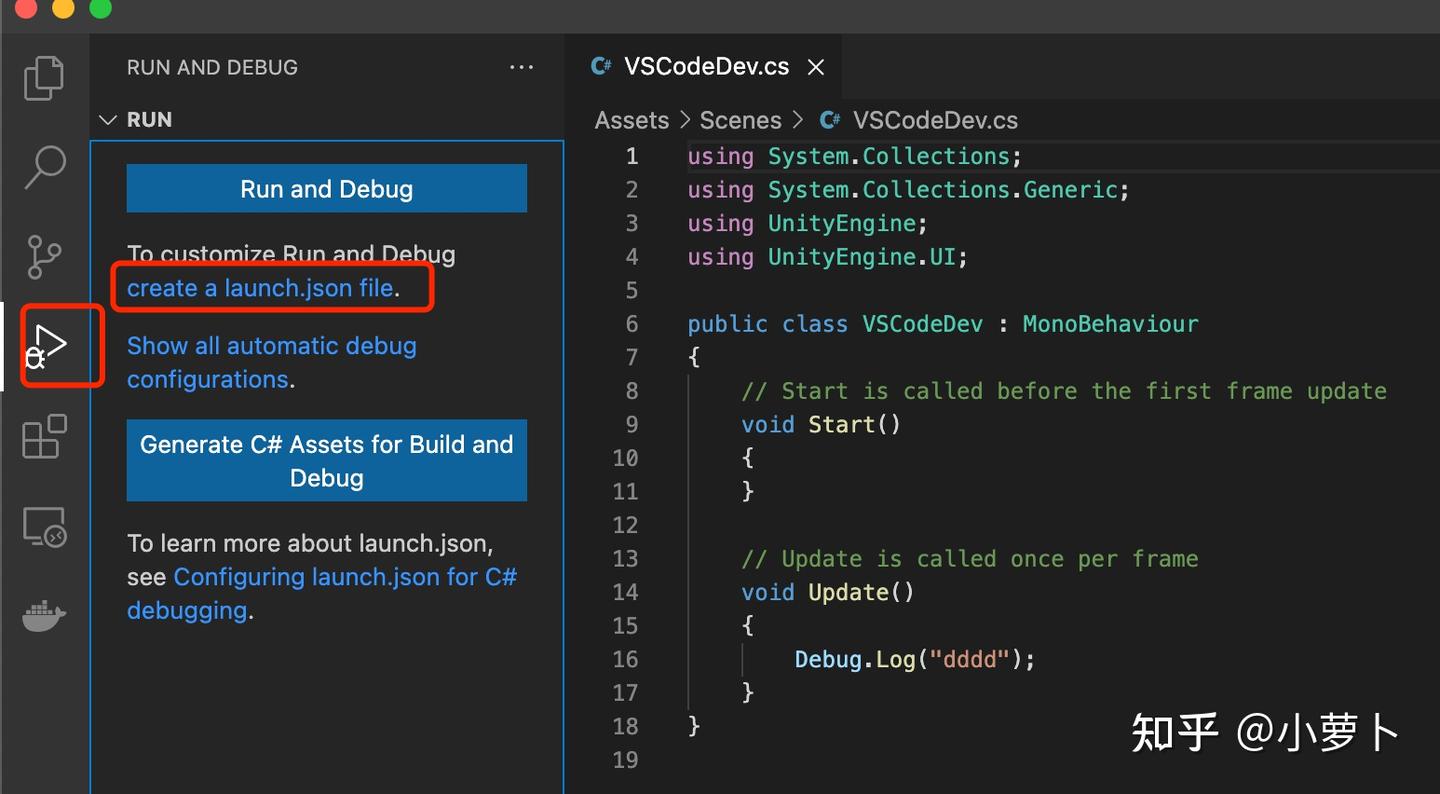Open the Assets breadcrumb menu
Image resolution: width=1440 pixels, height=794 pixels.
(631, 120)
